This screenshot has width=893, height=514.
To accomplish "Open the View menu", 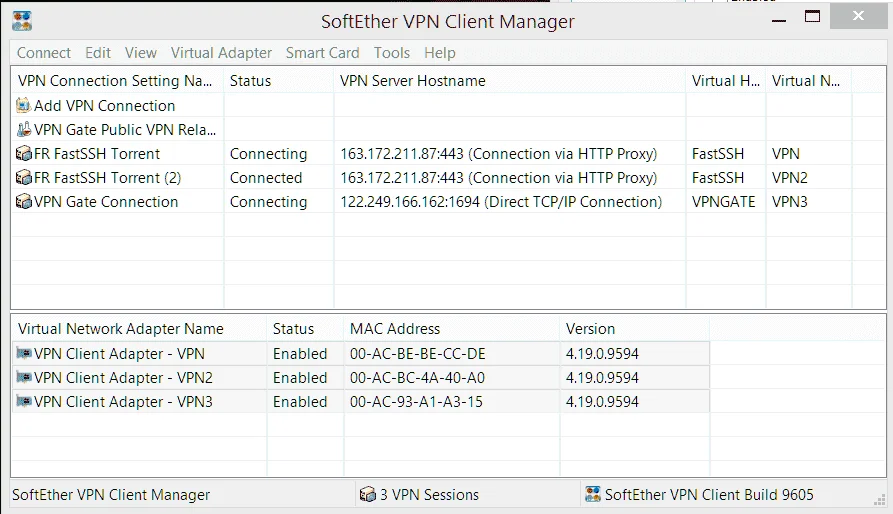I will pos(141,53).
